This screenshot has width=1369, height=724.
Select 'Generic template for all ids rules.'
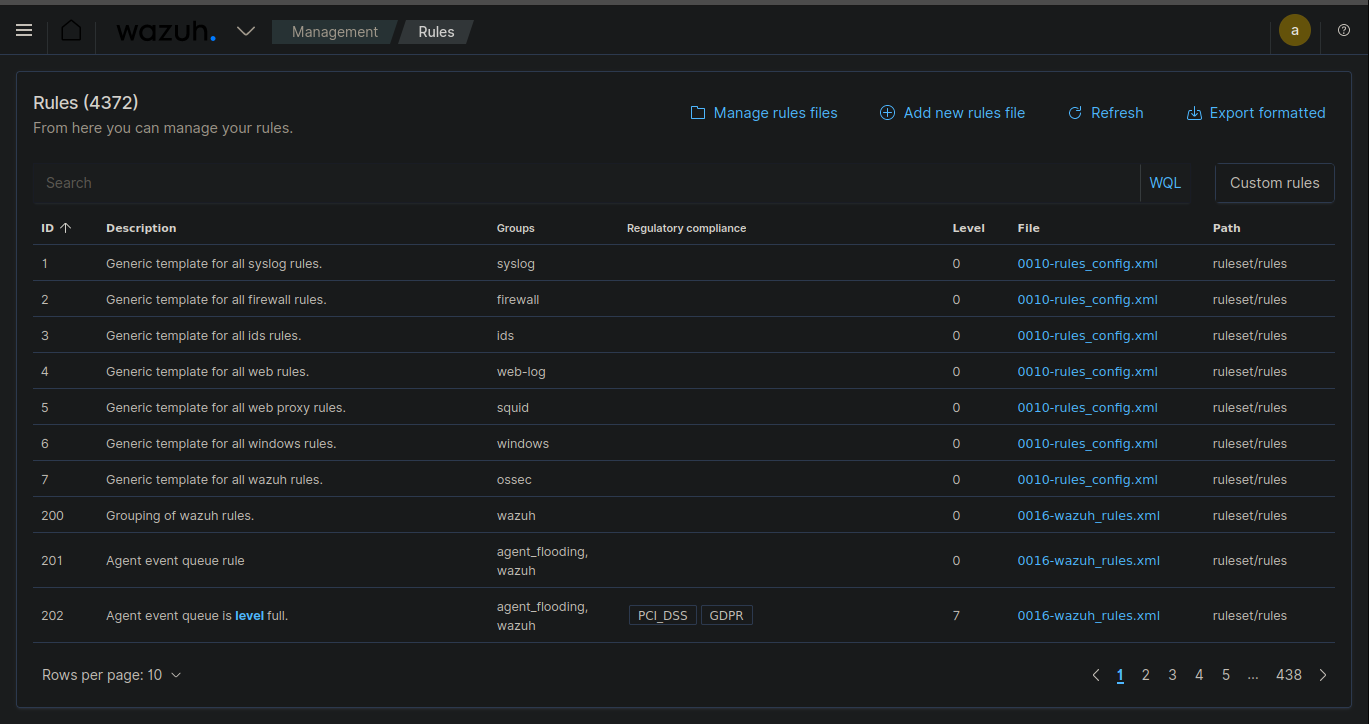(x=204, y=336)
